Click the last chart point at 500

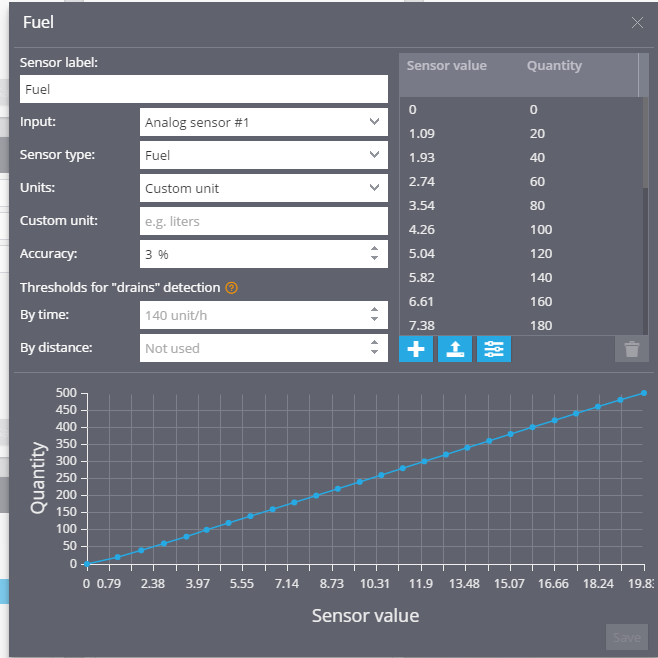tap(644, 393)
